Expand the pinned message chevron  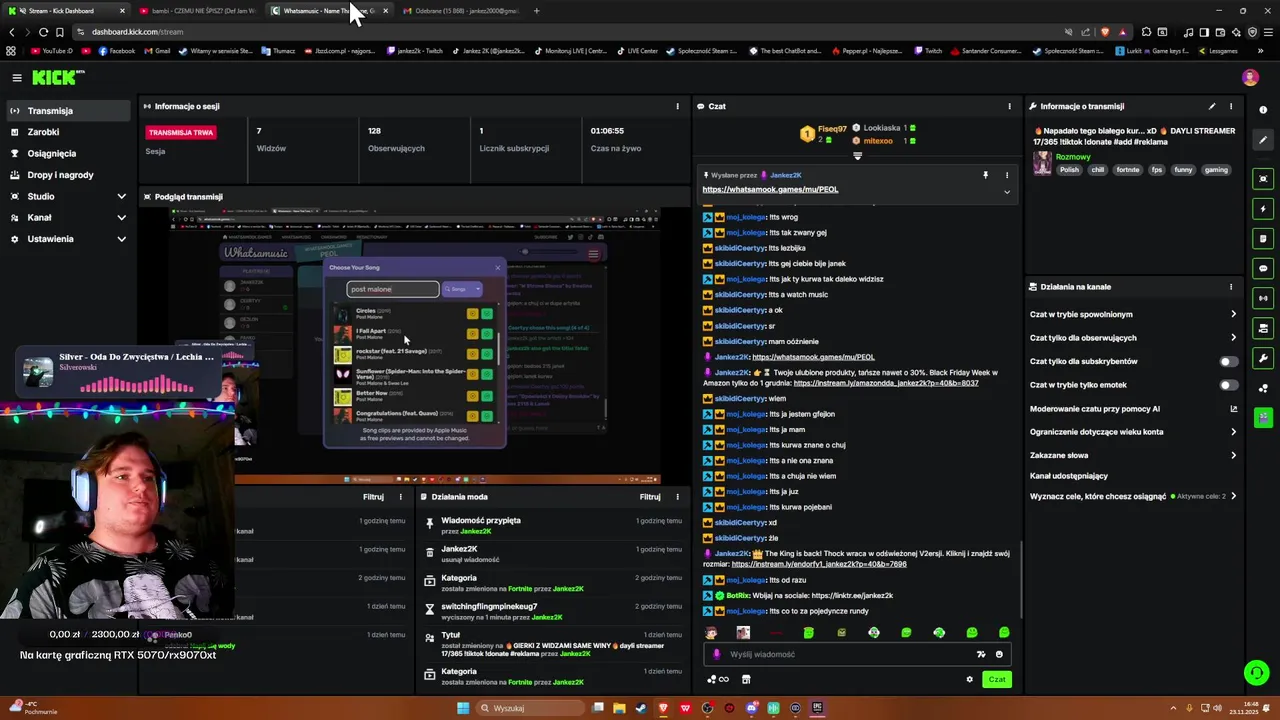(1007, 192)
